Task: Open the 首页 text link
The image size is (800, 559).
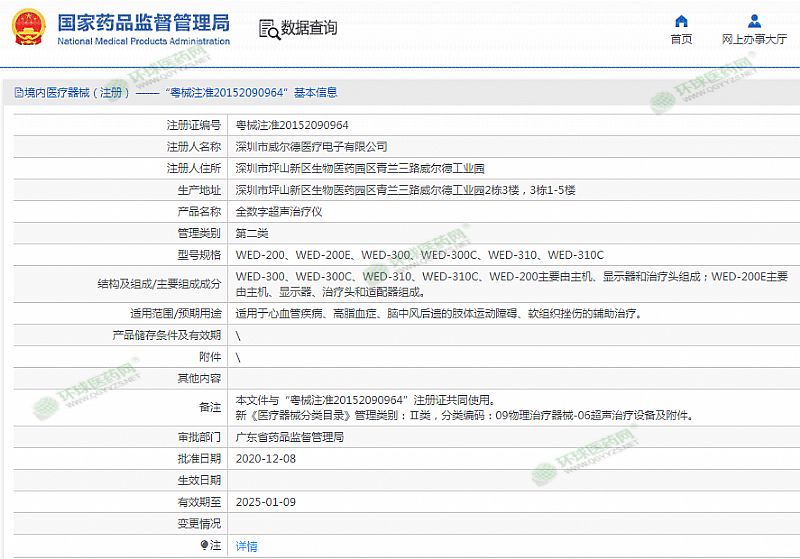Action: pos(681,40)
